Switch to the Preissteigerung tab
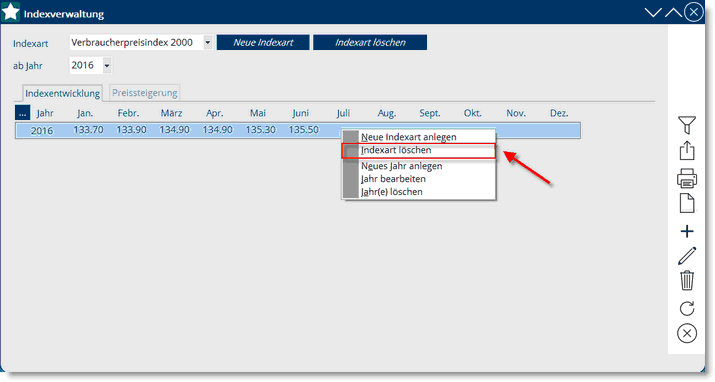The image size is (715, 382). click(x=145, y=93)
